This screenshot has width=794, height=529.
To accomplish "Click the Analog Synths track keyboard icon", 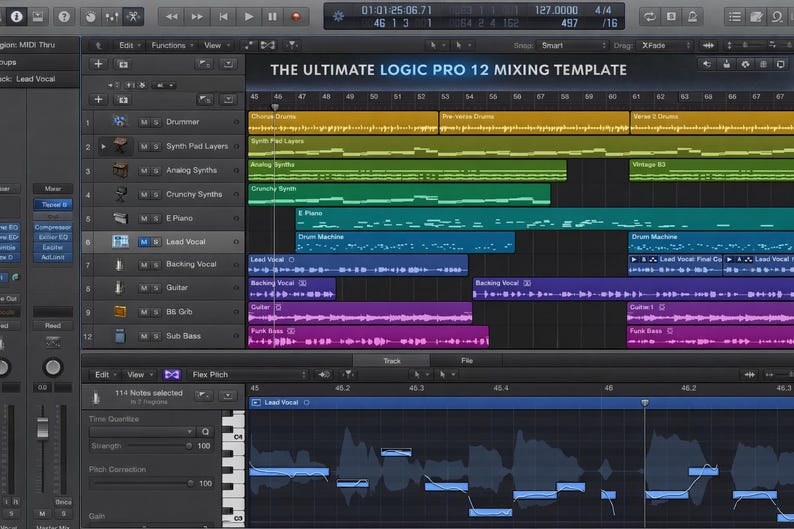I will pos(120,170).
